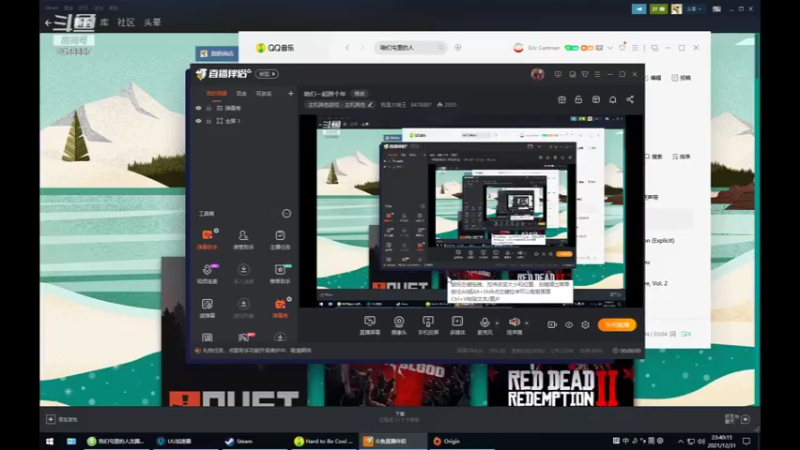Expand the speaker options arrow
800x450 pixels.
[x=527, y=323]
